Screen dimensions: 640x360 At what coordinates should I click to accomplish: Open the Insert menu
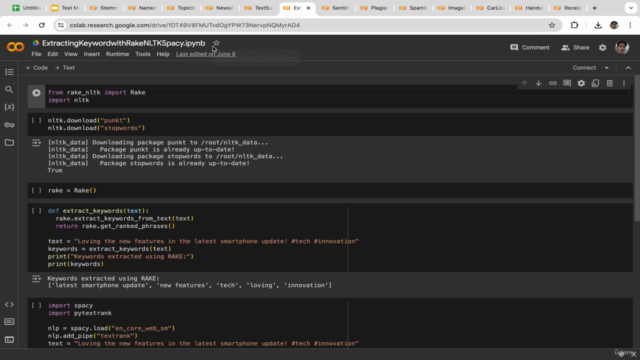92,54
